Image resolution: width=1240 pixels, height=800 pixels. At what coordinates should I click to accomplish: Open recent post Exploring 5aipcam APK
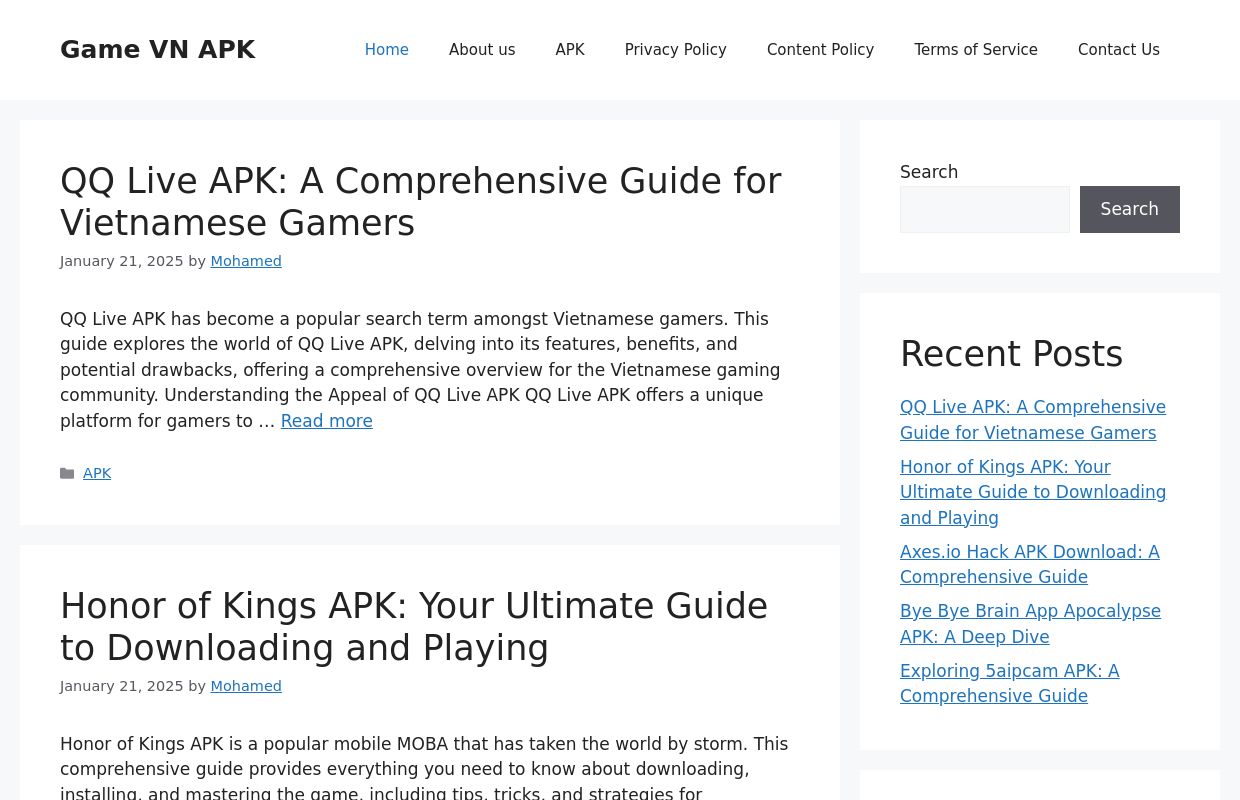coord(1009,684)
